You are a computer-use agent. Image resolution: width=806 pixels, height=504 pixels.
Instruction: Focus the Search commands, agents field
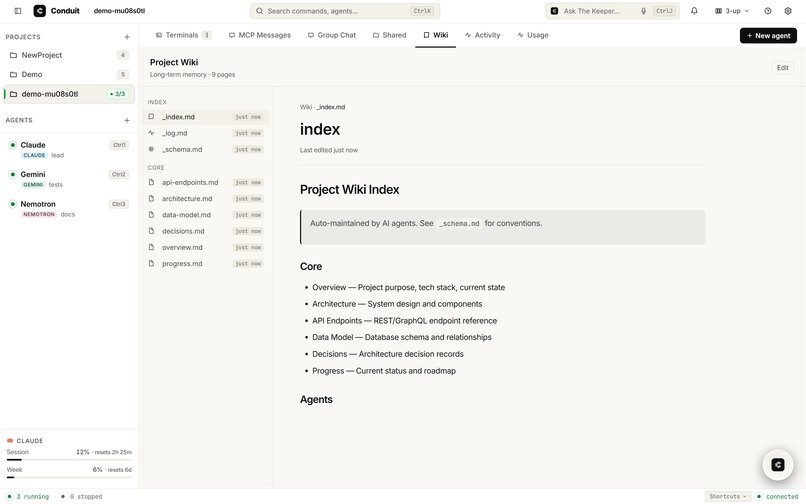(344, 11)
